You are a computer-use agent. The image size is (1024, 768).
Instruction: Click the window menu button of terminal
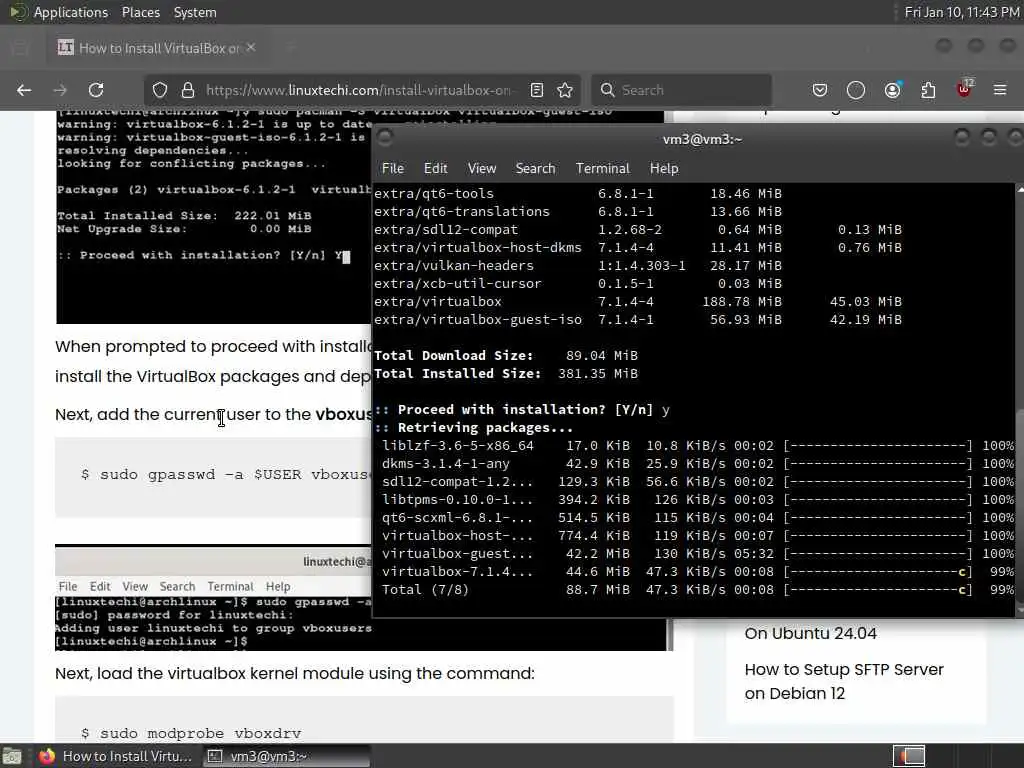385,138
